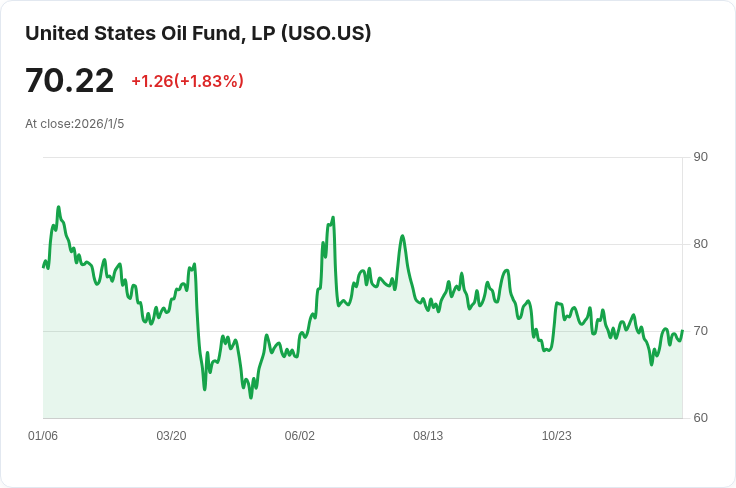Screen dimensions: 736x488
Task: Click the lowest trough of the price line
Action: (251, 398)
